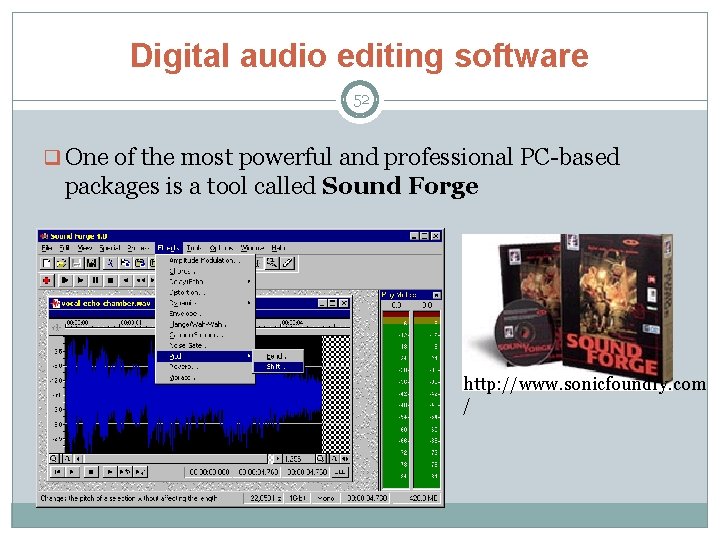Click Rewind in the main transport bar
Image resolution: width=720 pixels, height=540 pixels.
pos(141,280)
